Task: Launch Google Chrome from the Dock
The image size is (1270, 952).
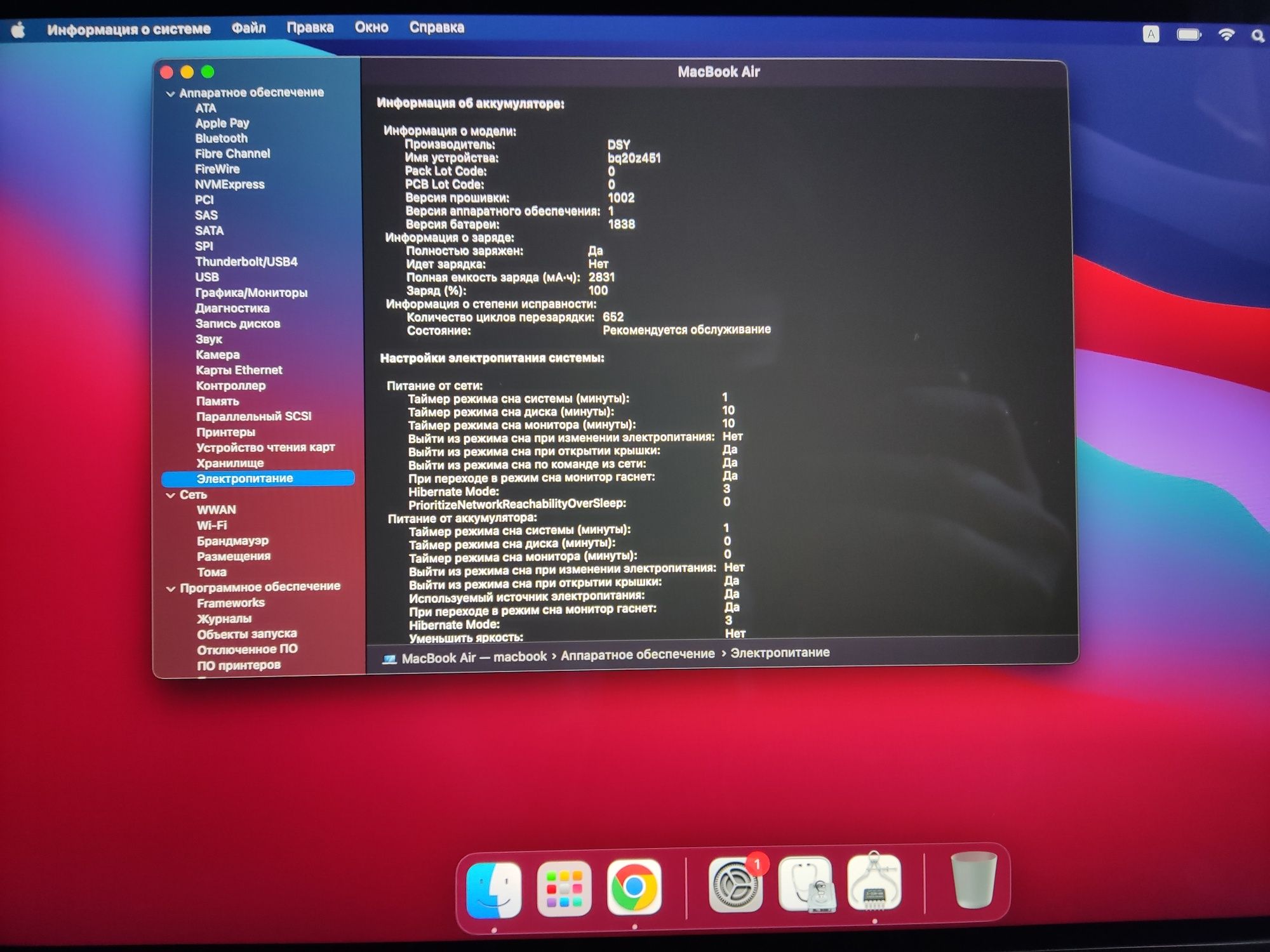Action: pos(634,887)
